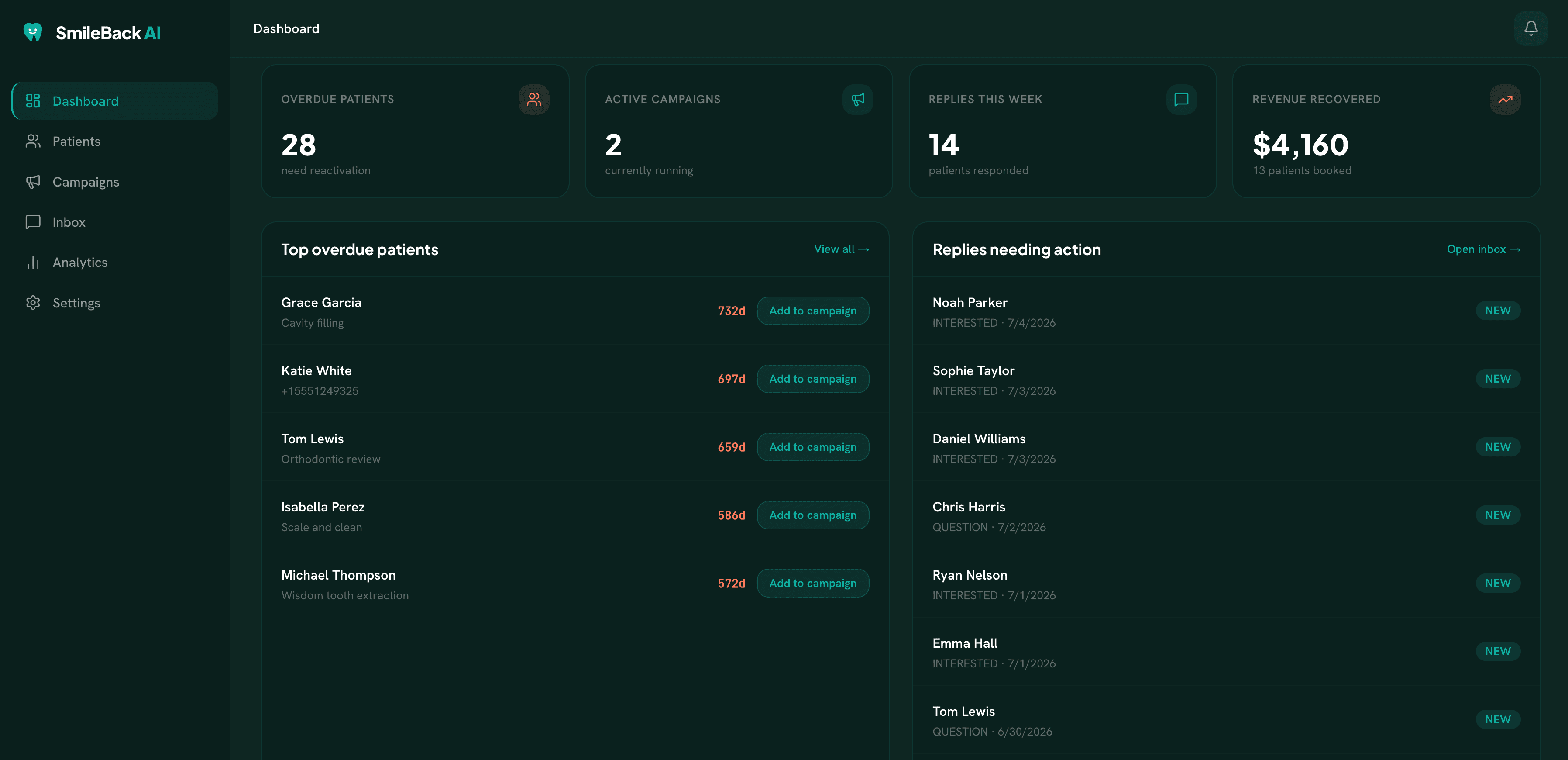Click the 586d overdue value
This screenshot has height=760, width=1568.
click(731, 515)
